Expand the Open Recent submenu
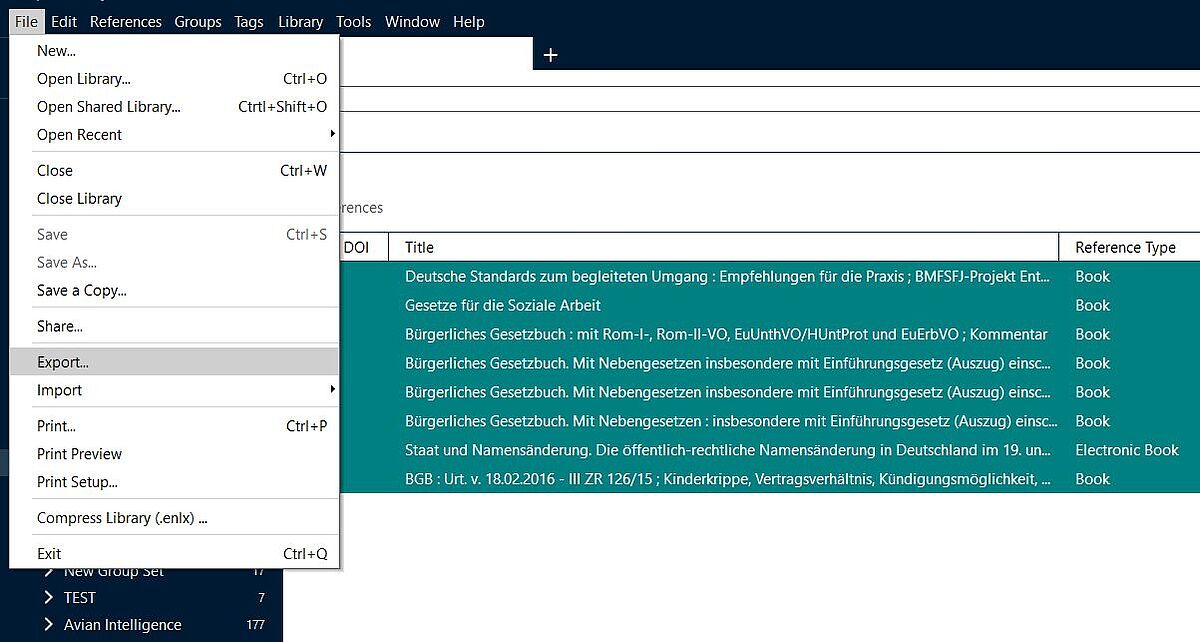 (174, 134)
